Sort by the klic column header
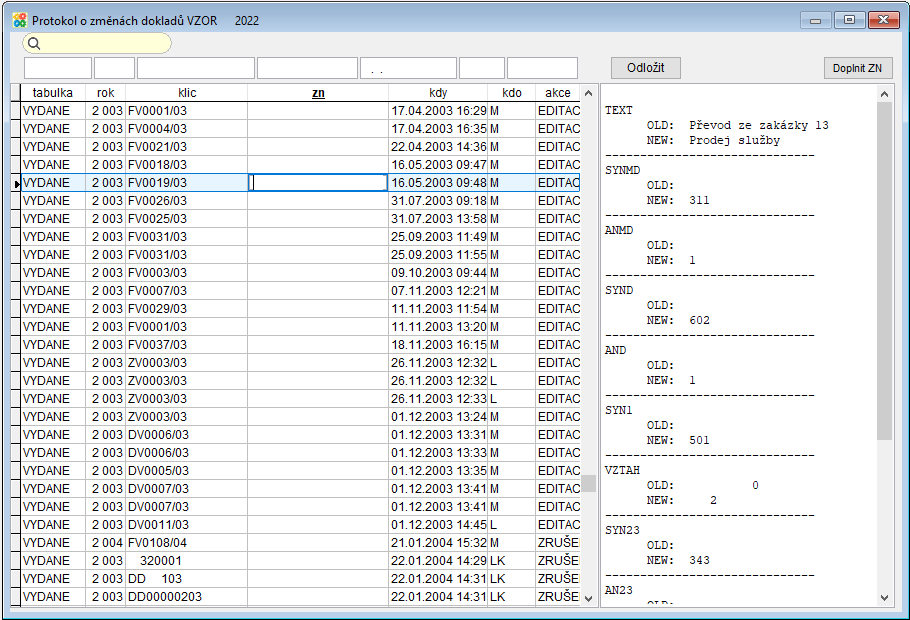Image resolution: width=910 pixels, height=620 pixels. point(187,93)
